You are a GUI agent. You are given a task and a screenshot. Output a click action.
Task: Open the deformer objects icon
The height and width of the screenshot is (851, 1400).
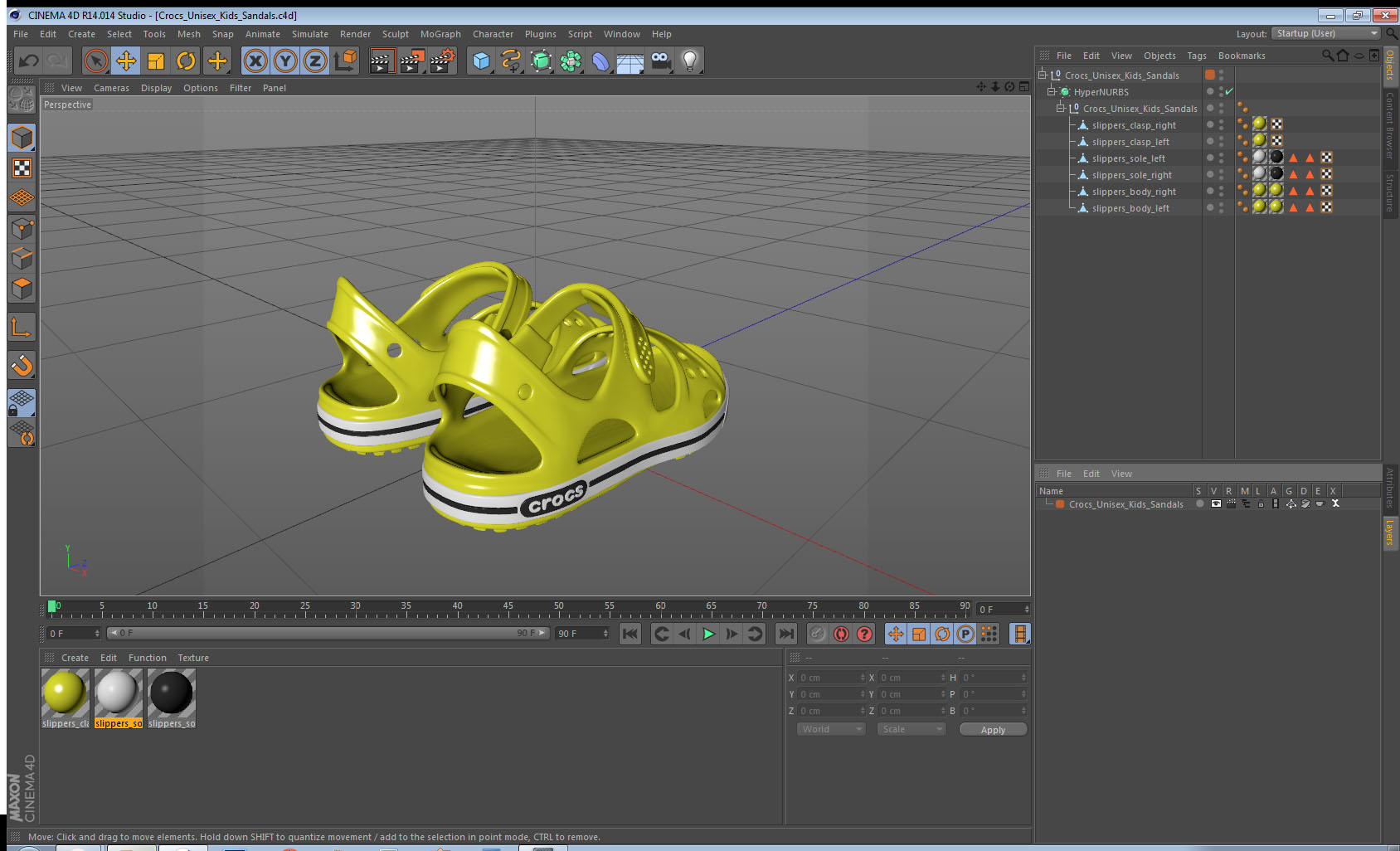[x=600, y=61]
